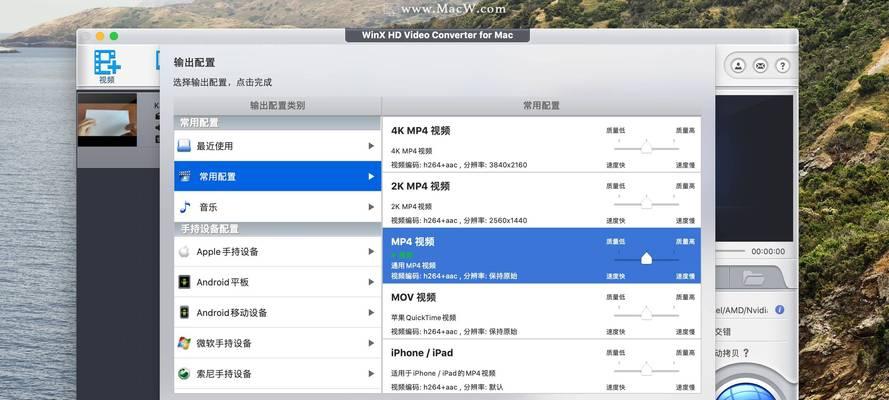889x400 pixels.
Task: Select the MOV 视频 preset title
Action: [413, 297]
